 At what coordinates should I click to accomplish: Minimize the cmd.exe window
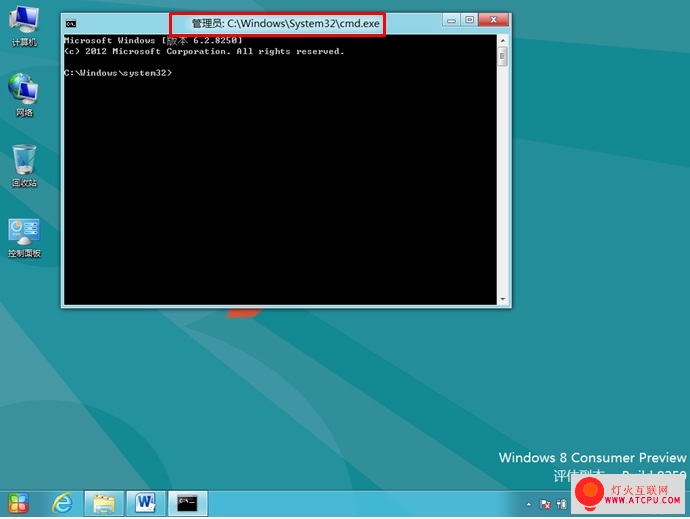451,20
